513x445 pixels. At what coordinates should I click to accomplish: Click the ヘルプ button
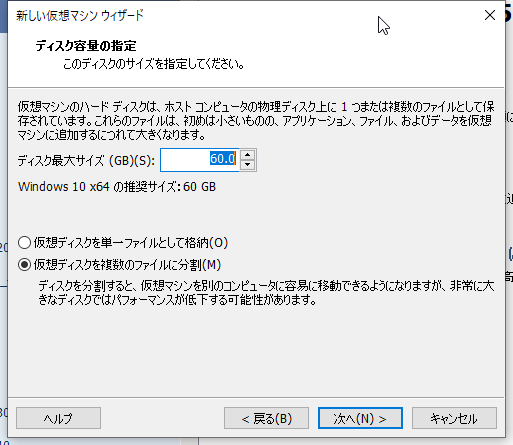tap(58, 418)
